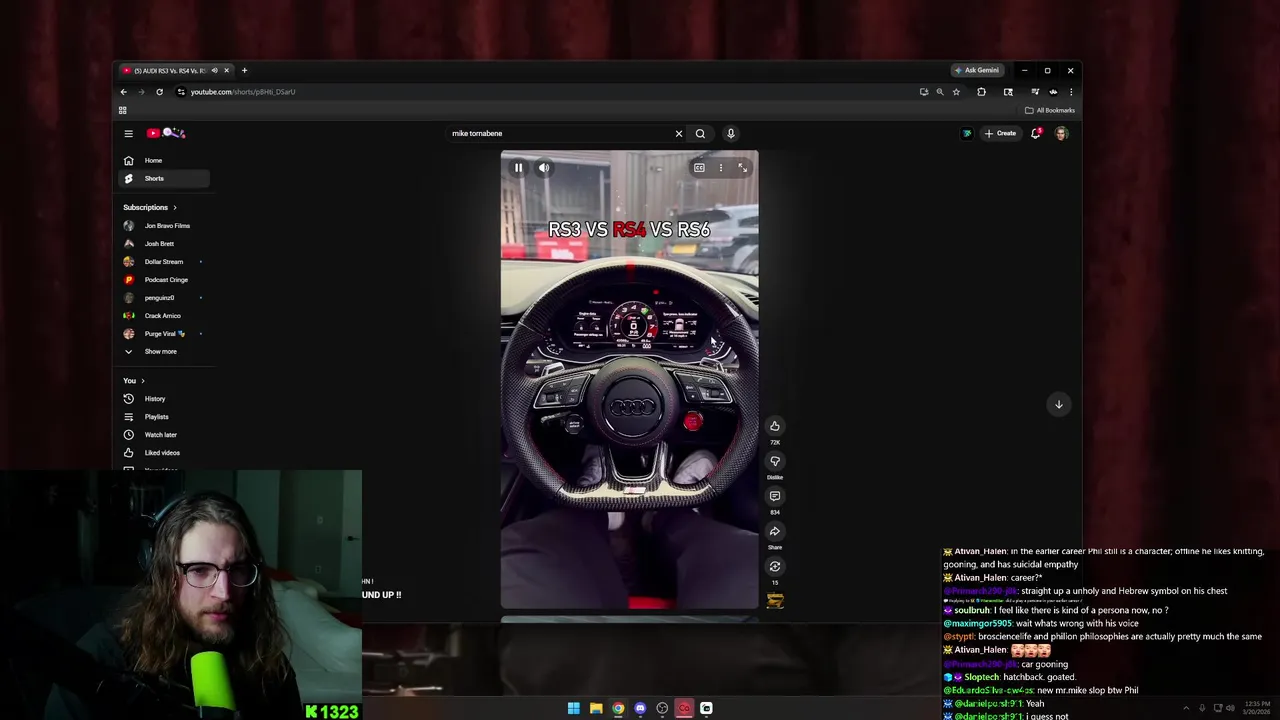Open a new browser tab
This screenshot has height=720, width=1280.
point(244,70)
